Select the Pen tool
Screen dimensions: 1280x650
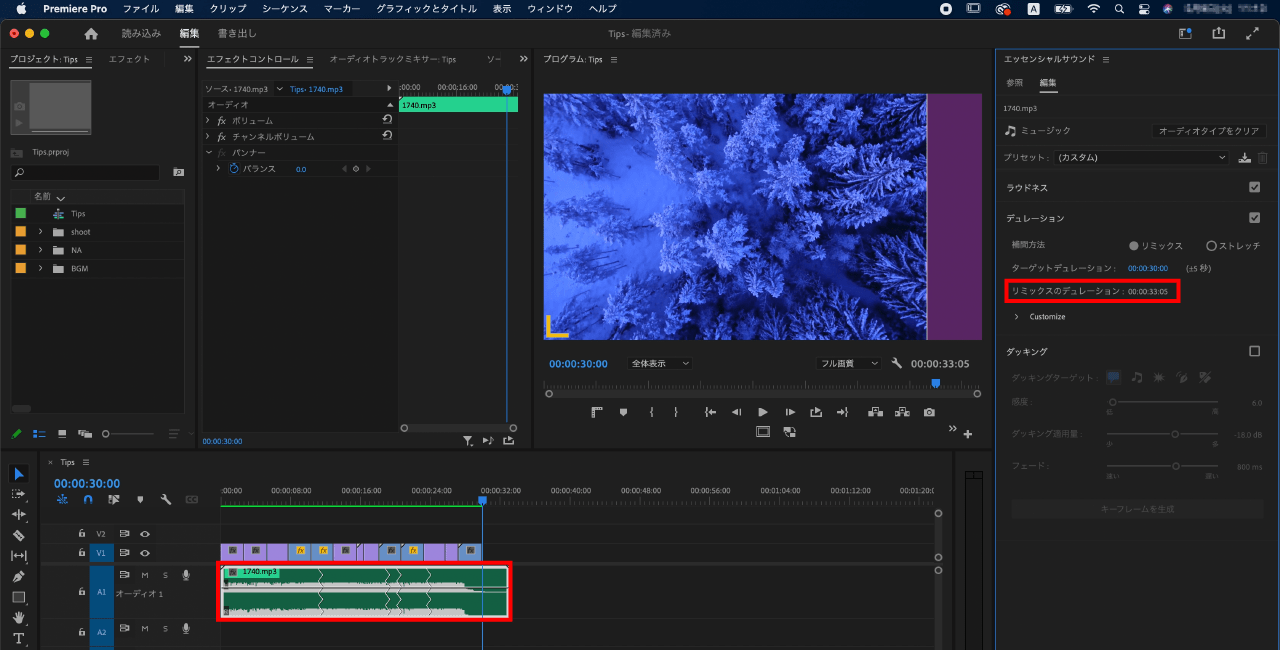pos(19,577)
